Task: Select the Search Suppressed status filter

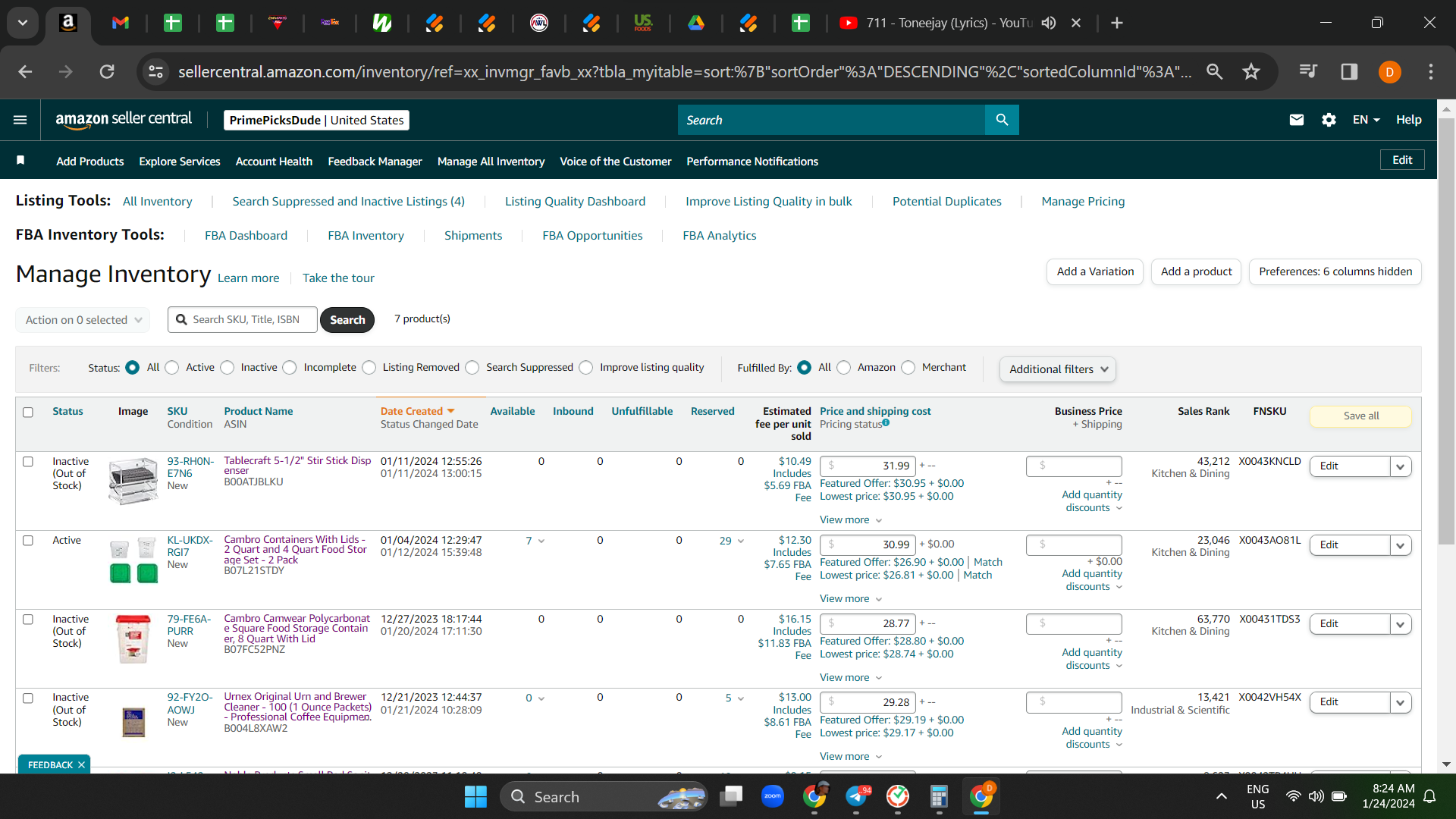Action: 472,368
